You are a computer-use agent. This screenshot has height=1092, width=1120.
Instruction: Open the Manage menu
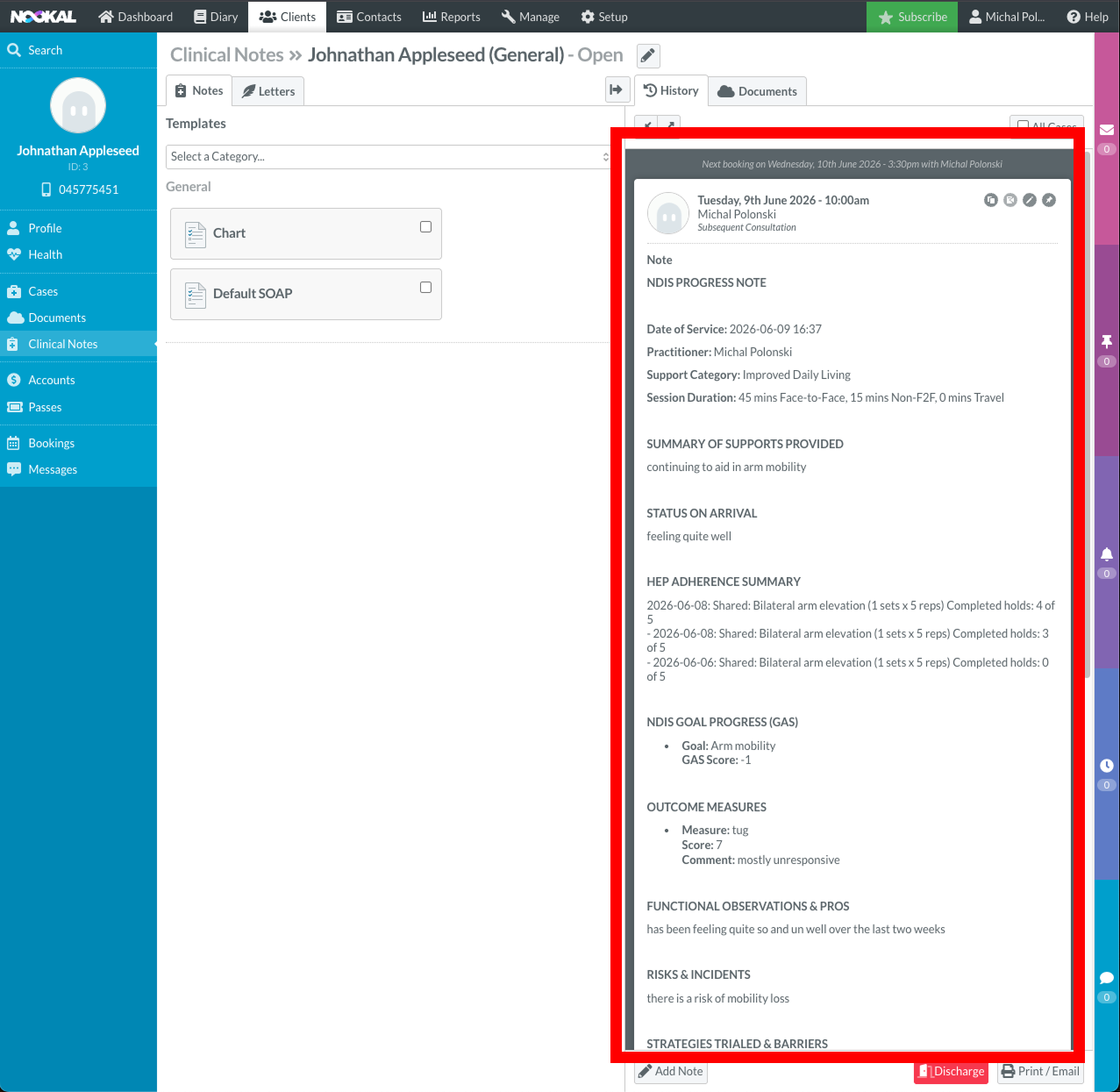point(531,17)
